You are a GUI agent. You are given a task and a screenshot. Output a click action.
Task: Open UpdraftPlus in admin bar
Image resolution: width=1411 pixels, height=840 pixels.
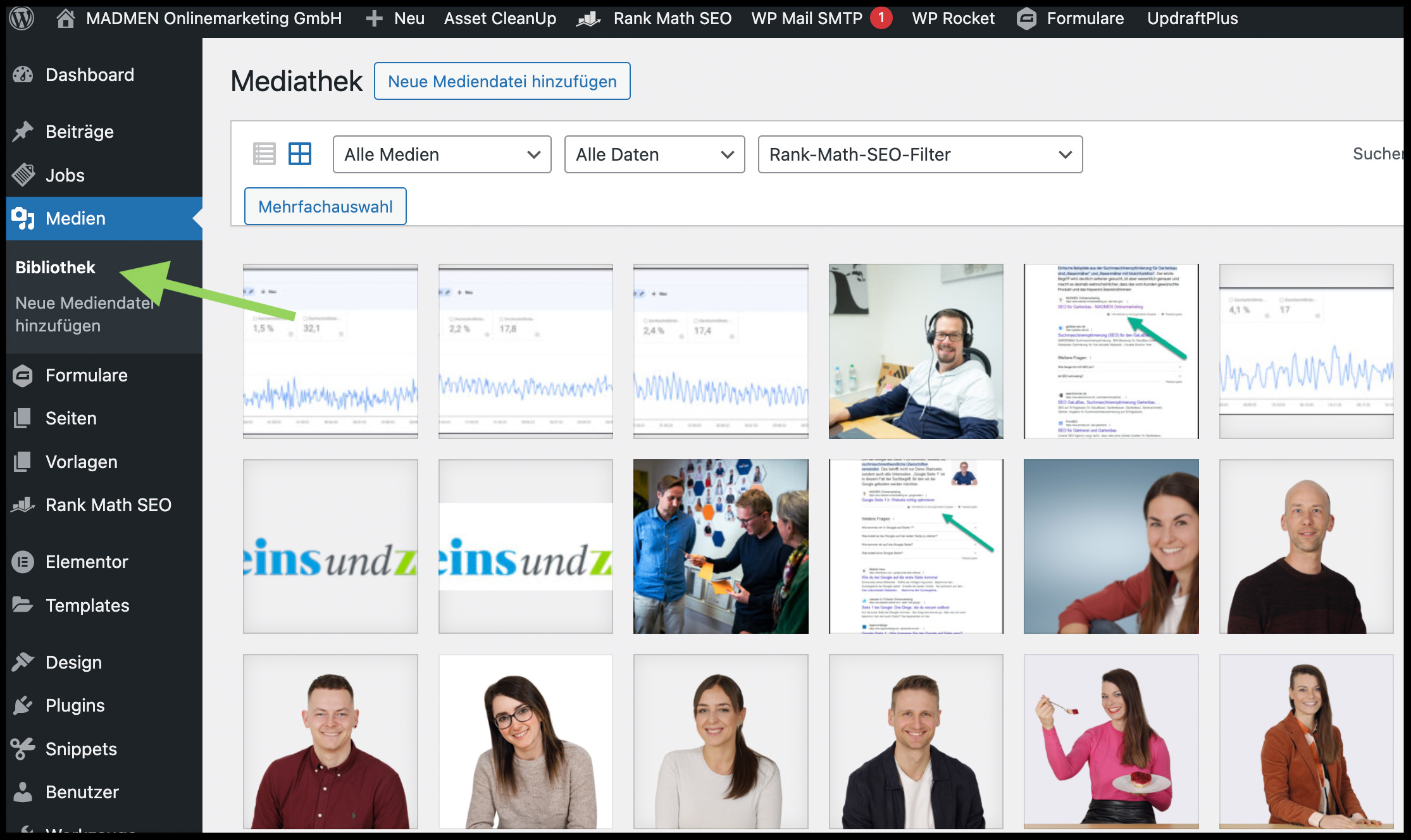pyautogui.click(x=1192, y=19)
